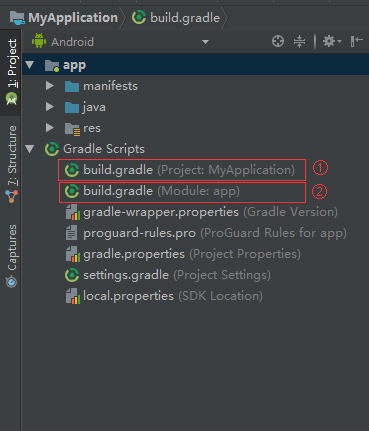Collapse the app module tree node
Screen dimensions: 369x431
click(30, 65)
